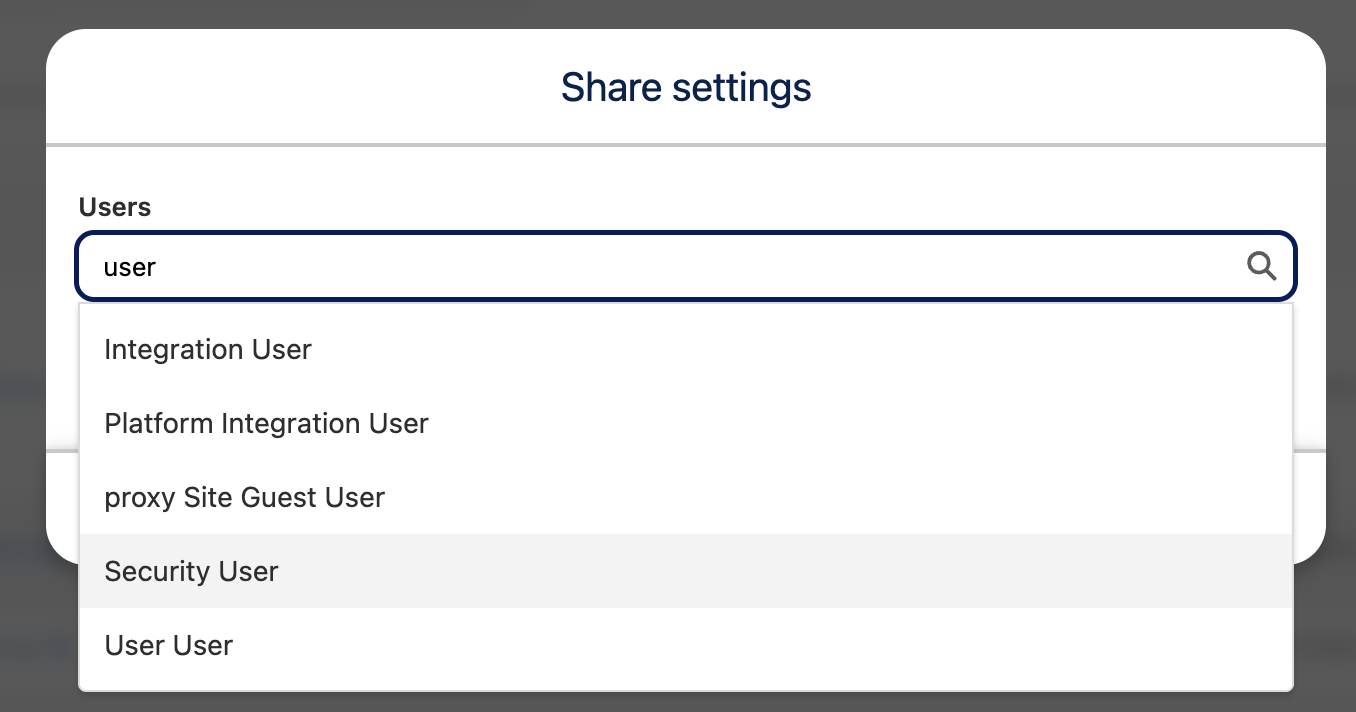Select the highlighted Security User option
This screenshot has height=712, width=1356.
pos(191,572)
